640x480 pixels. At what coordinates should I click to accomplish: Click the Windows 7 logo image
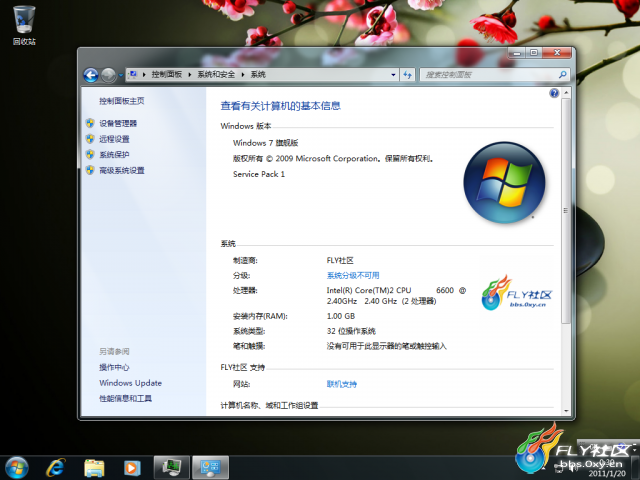(x=504, y=182)
